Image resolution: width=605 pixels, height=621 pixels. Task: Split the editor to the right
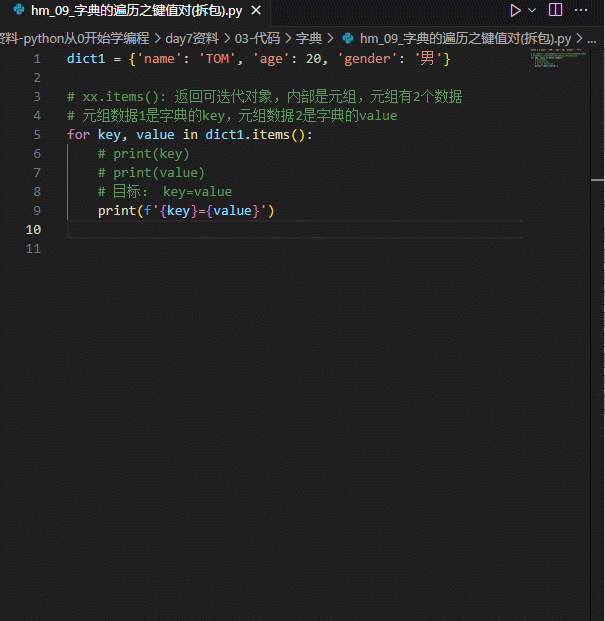coord(555,10)
